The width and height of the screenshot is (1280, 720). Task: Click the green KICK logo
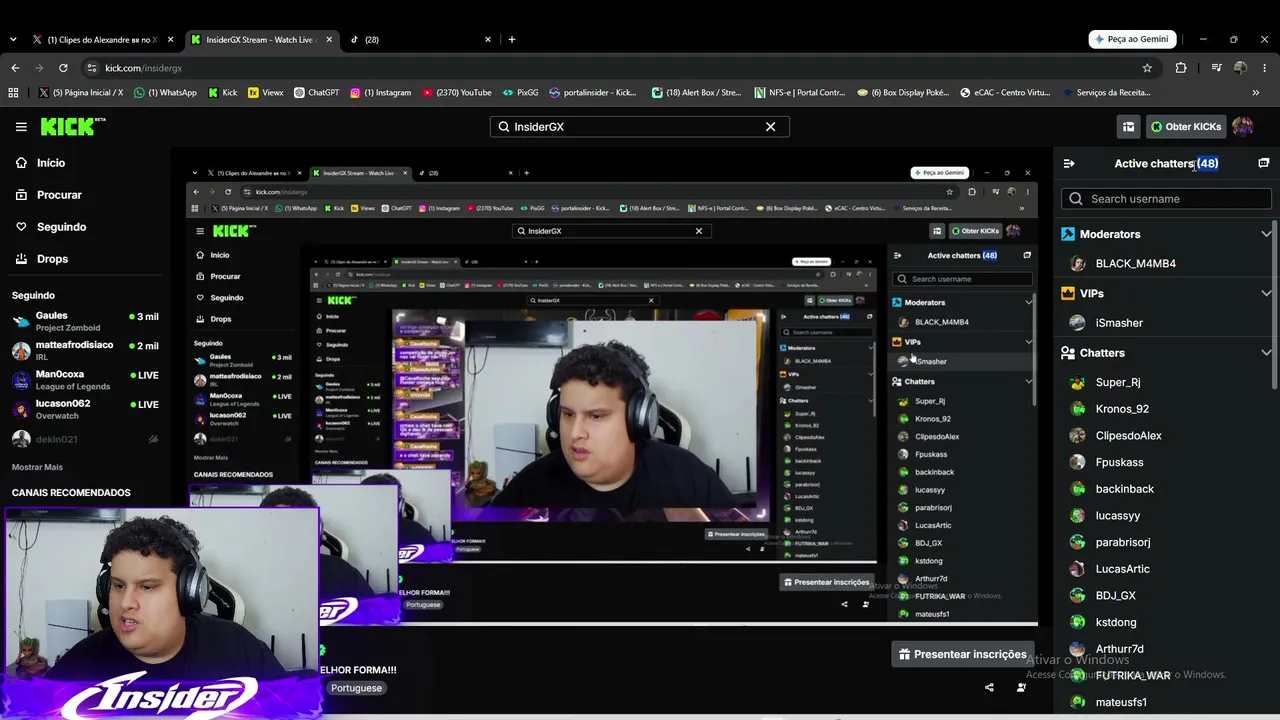point(73,126)
